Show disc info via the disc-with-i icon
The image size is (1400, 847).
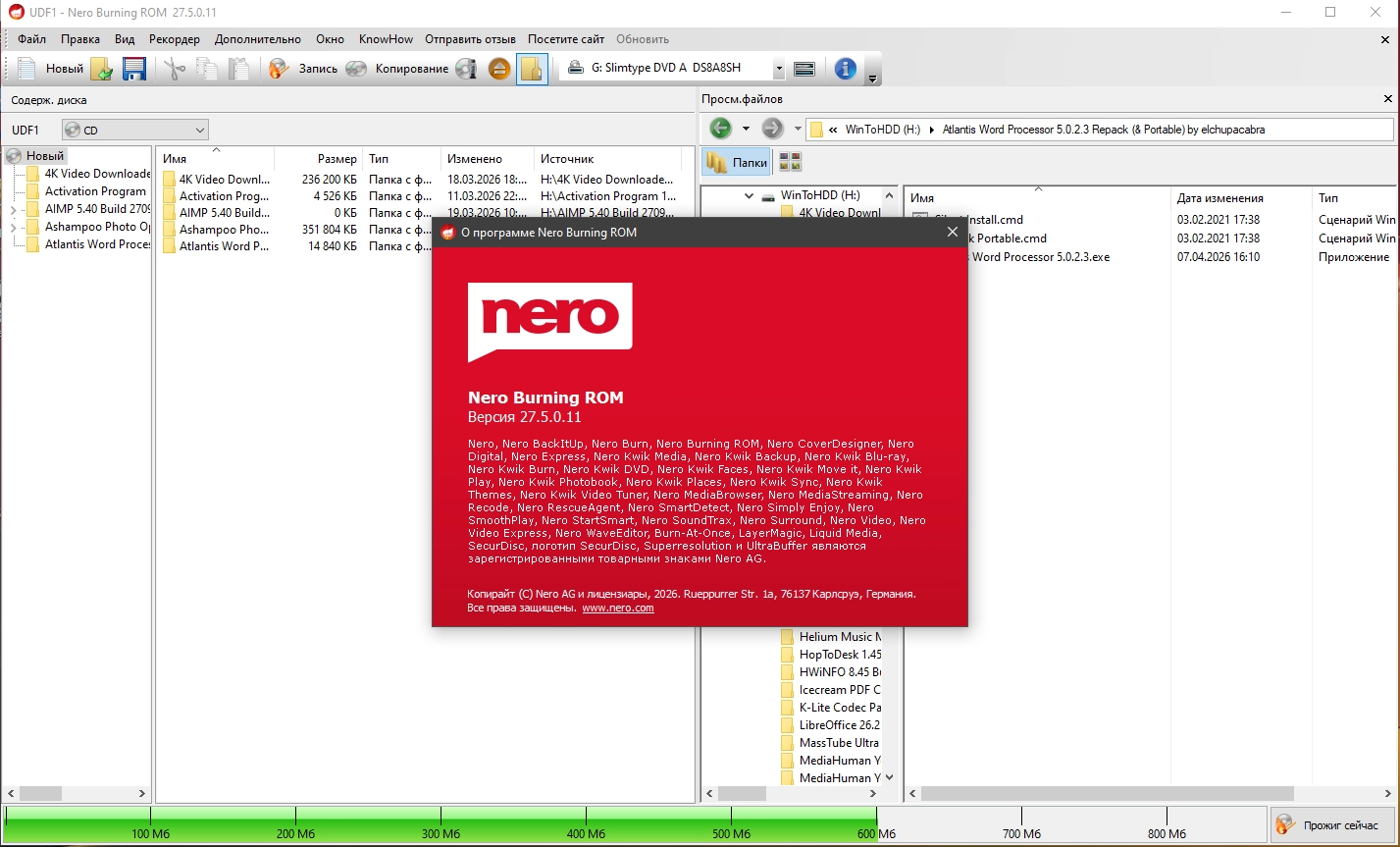pyautogui.click(x=467, y=69)
